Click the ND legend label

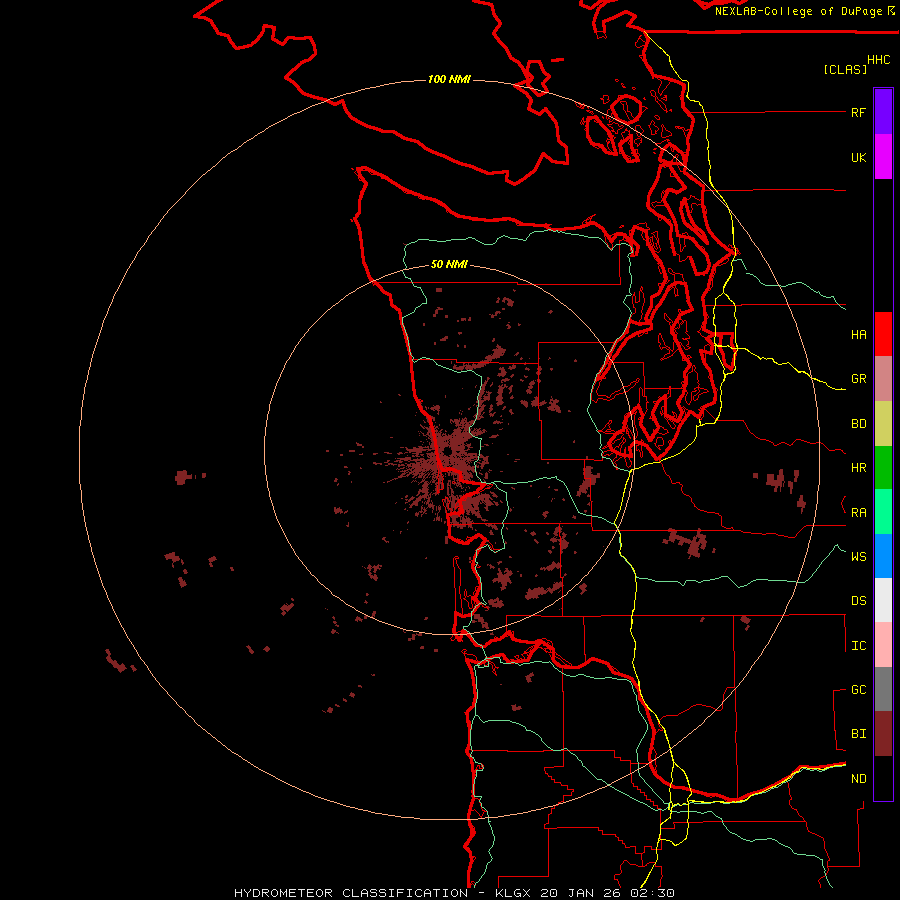click(858, 779)
